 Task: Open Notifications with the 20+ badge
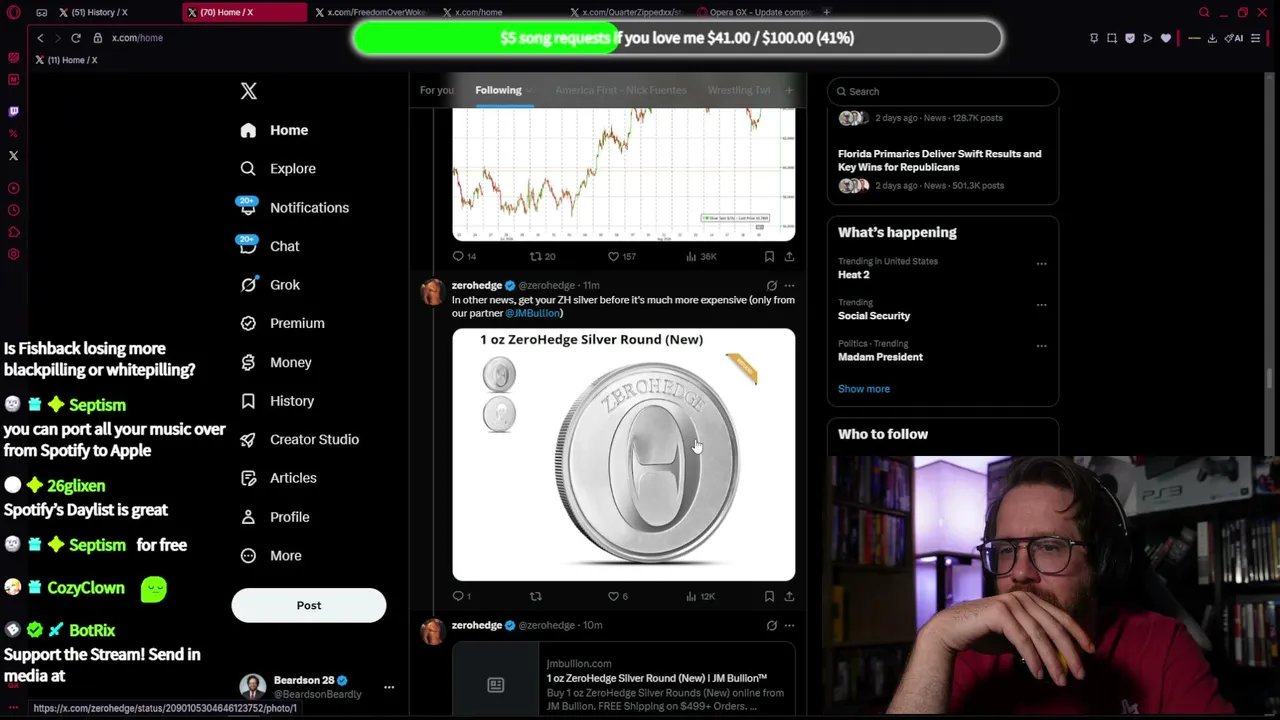click(294, 207)
